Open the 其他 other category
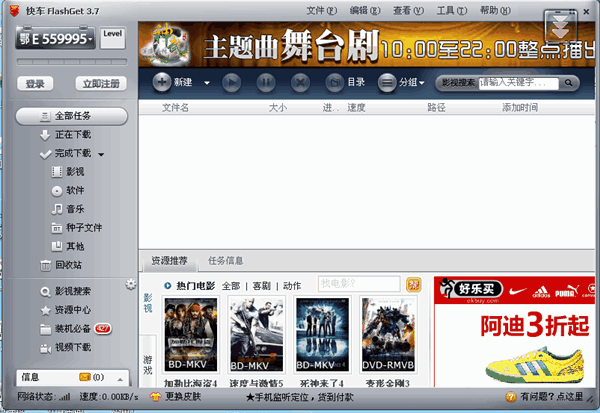Image resolution: width=600 pixels, height=413 pixels. pos(68,246)
